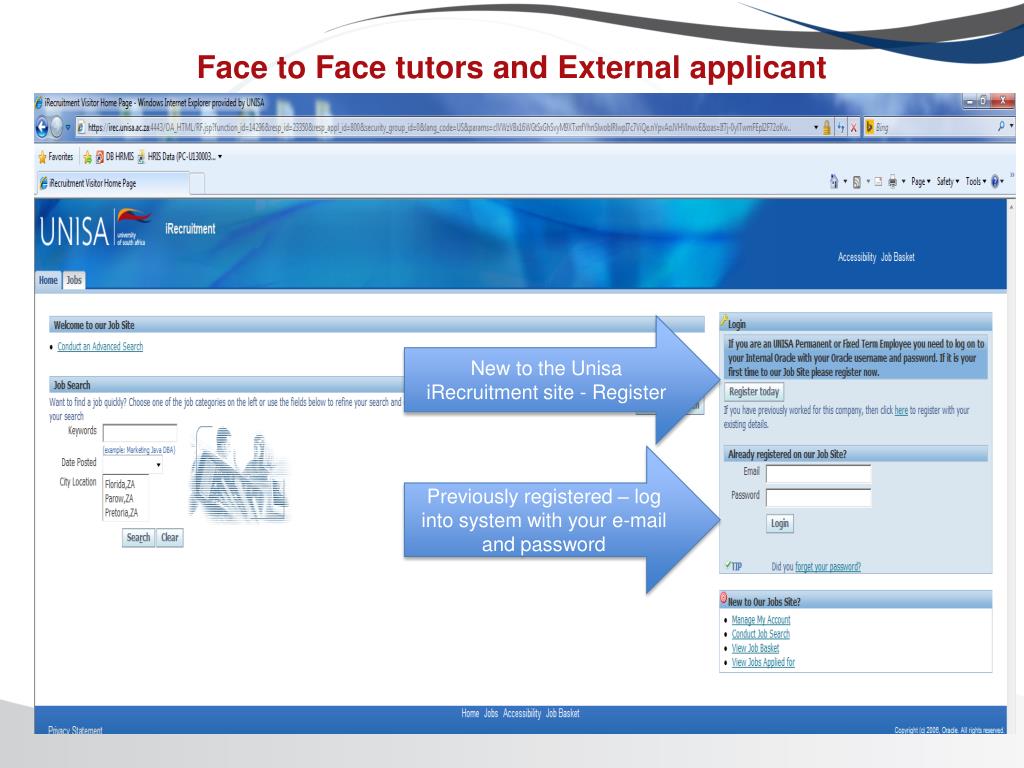The image size is (1024, 768).
Task: Open the DB HRMIS favorite link
Action: coord(115,157)
